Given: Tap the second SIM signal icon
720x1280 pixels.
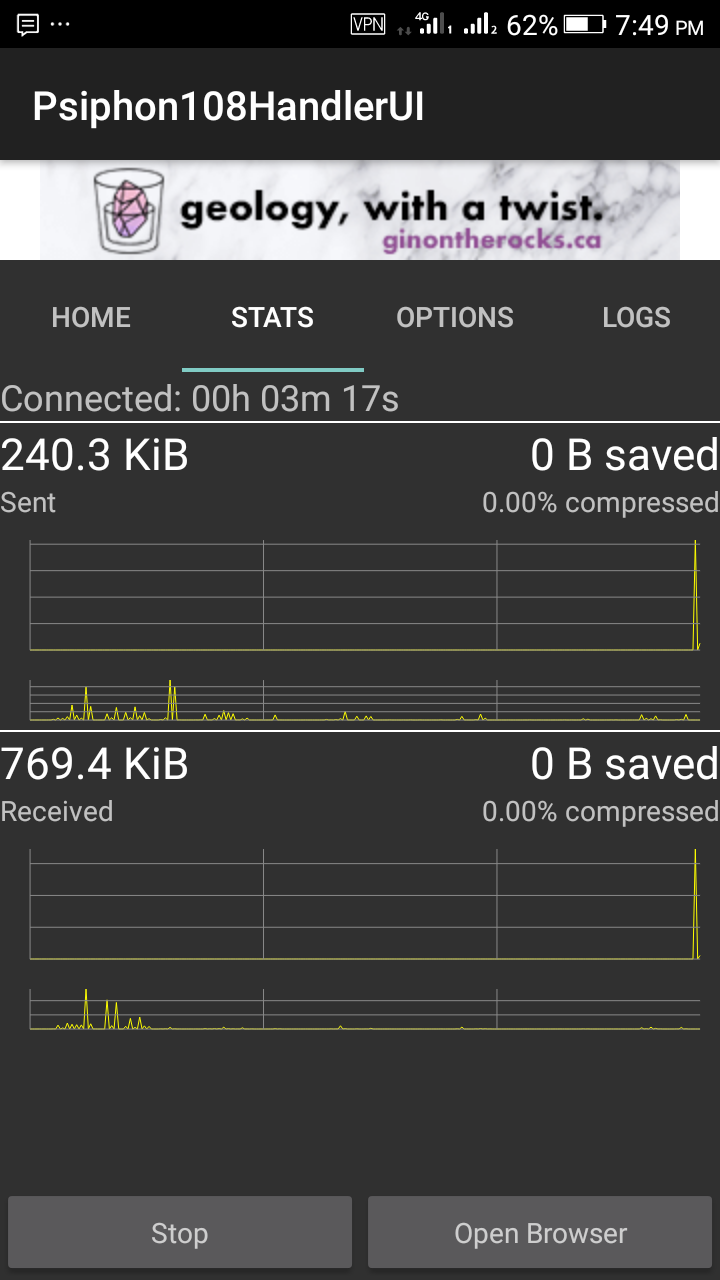Looking at the screenshot, I should (480, 24).
